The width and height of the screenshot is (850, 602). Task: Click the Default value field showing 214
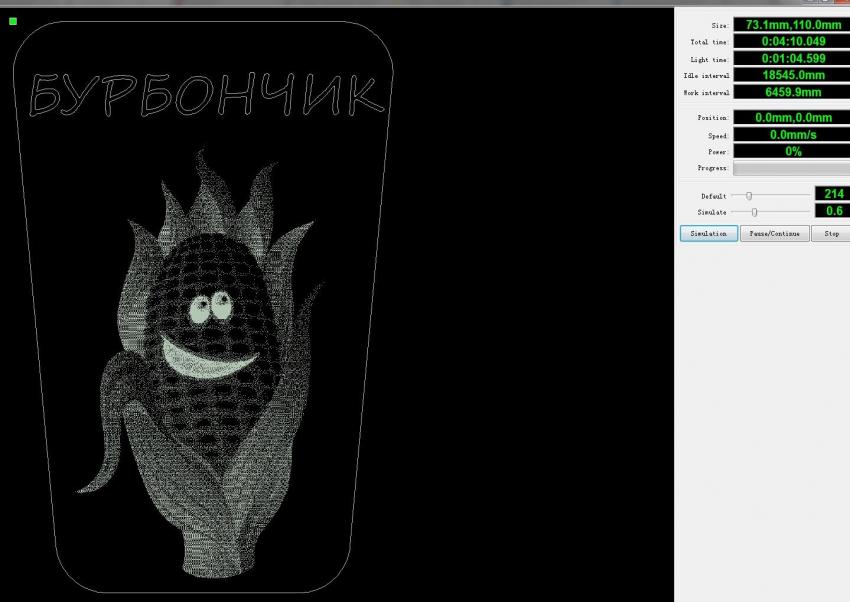[x=832, y=194]
